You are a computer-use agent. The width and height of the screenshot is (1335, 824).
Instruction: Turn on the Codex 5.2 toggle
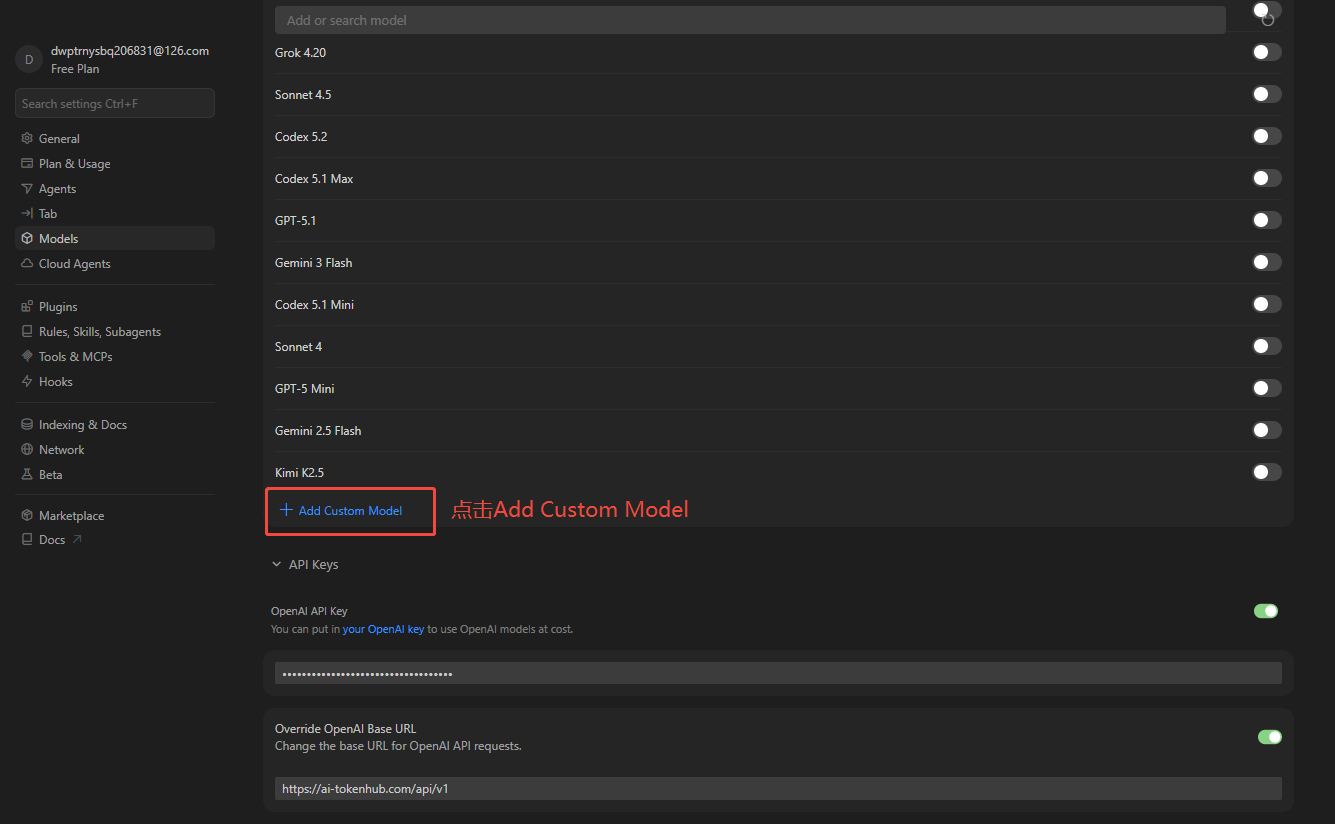pyautogui.click(x=1267, y=136)
